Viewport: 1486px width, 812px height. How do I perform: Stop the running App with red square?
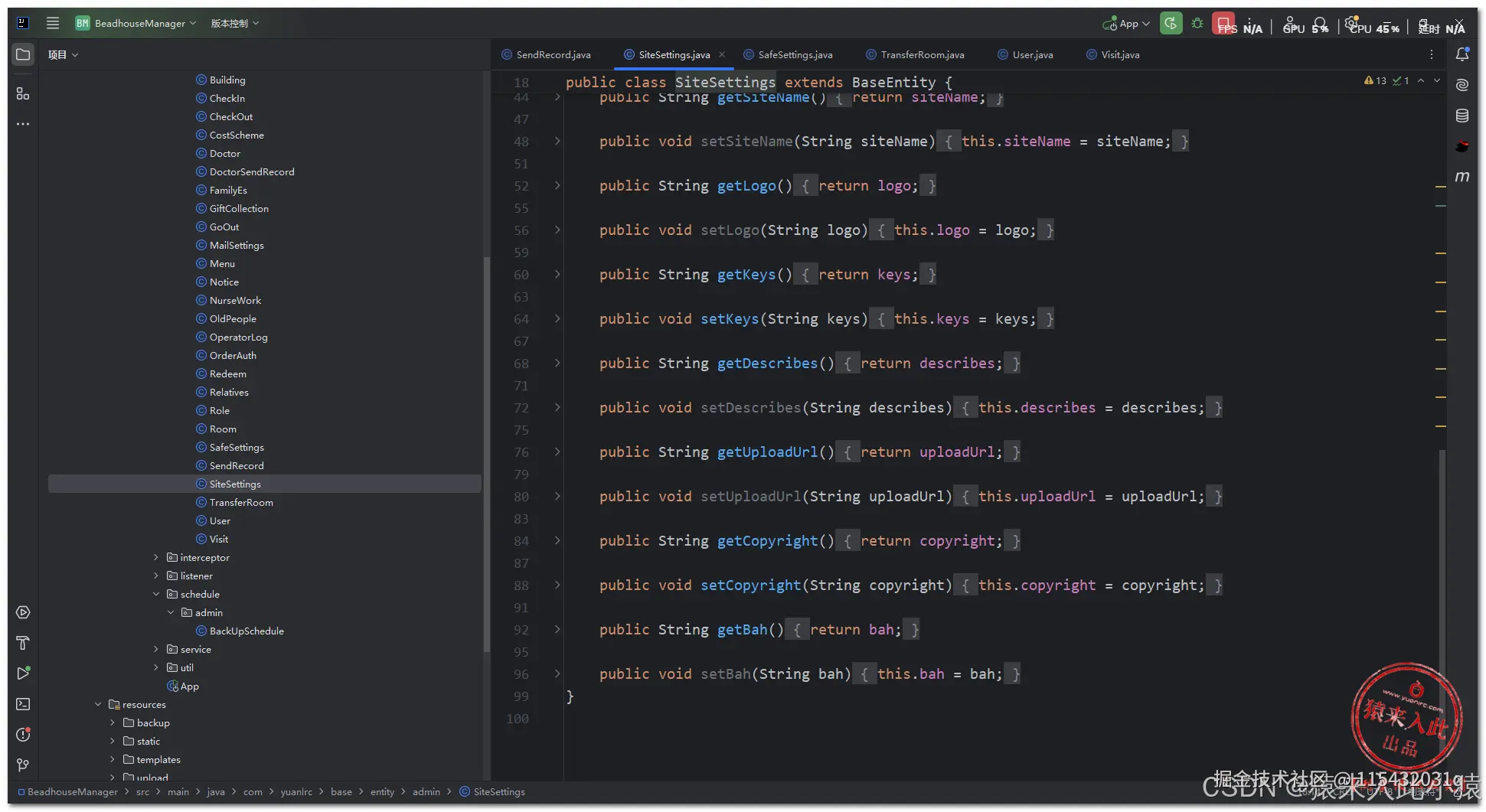[x=1223, y=23]
